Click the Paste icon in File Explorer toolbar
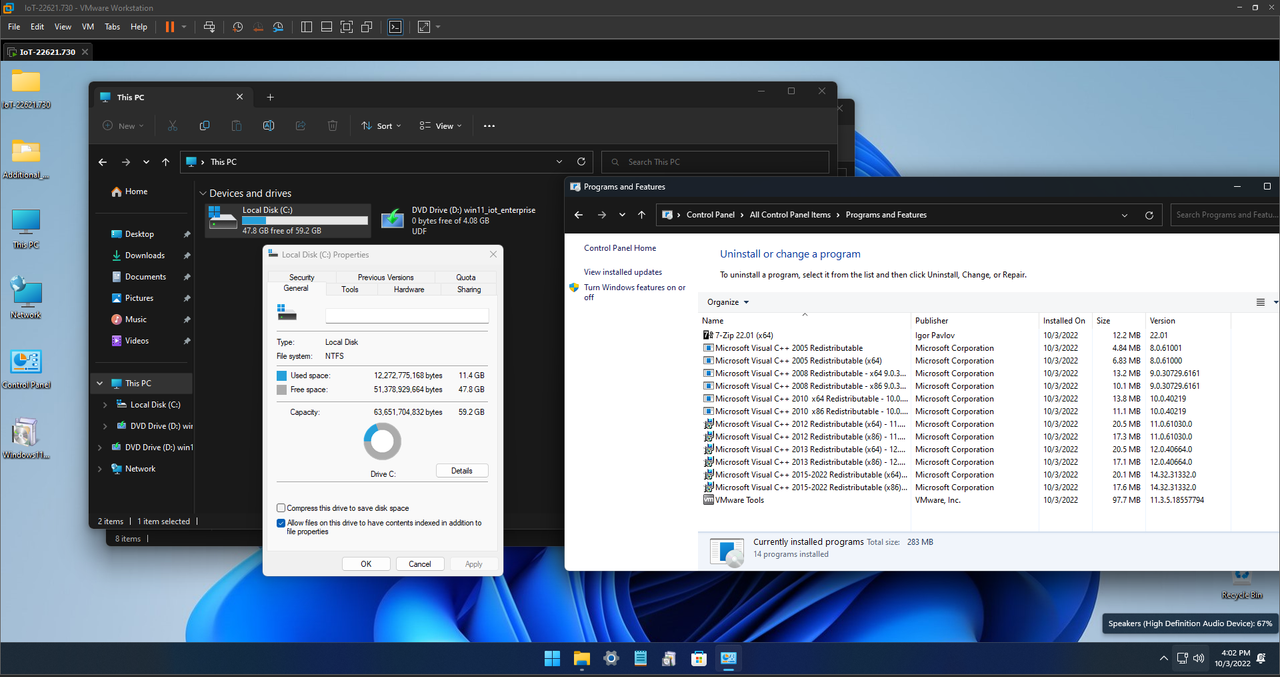1280x677 pixels. (x=236, y=126)
